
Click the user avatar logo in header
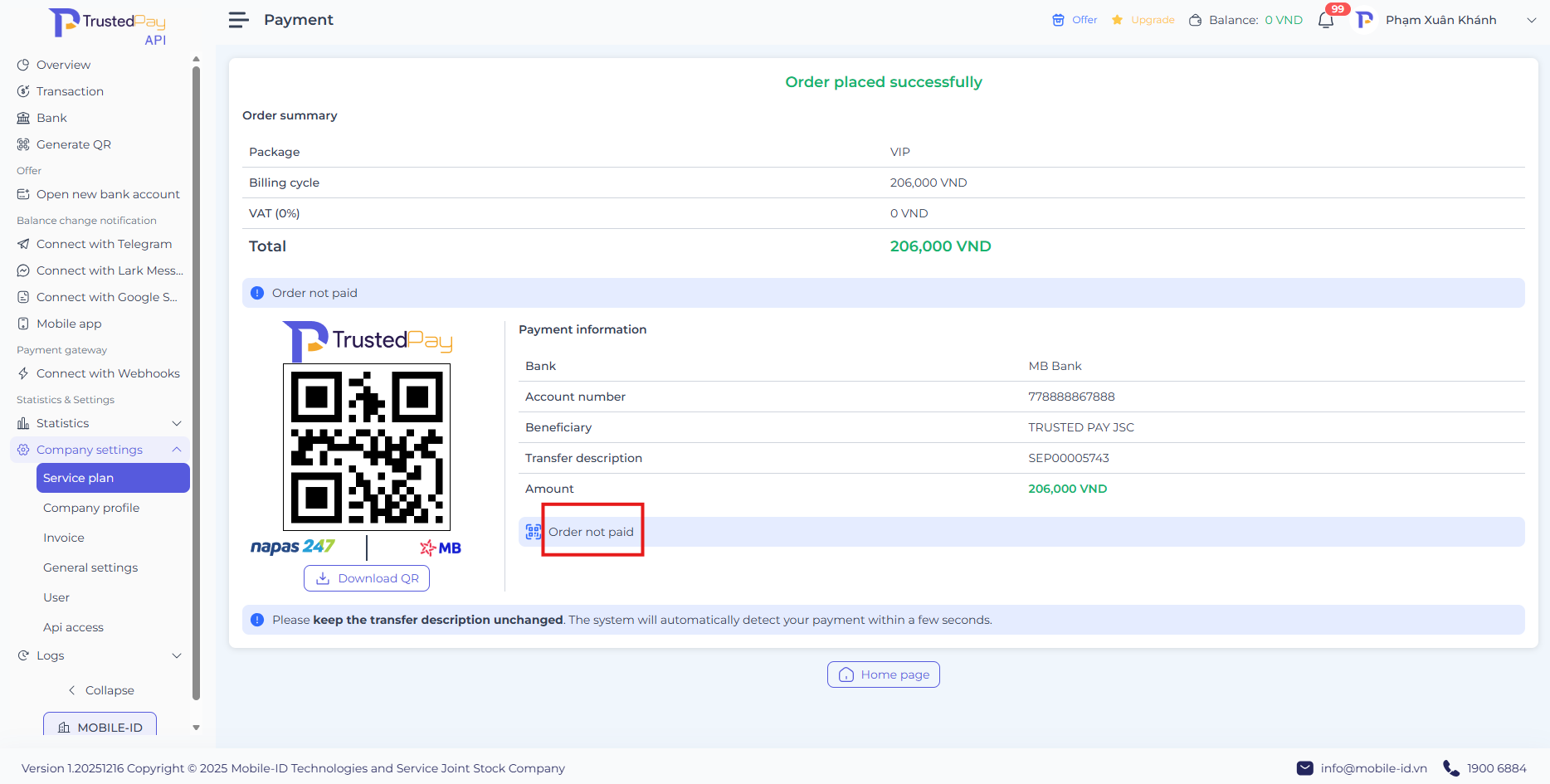[x=1364, y=20]
